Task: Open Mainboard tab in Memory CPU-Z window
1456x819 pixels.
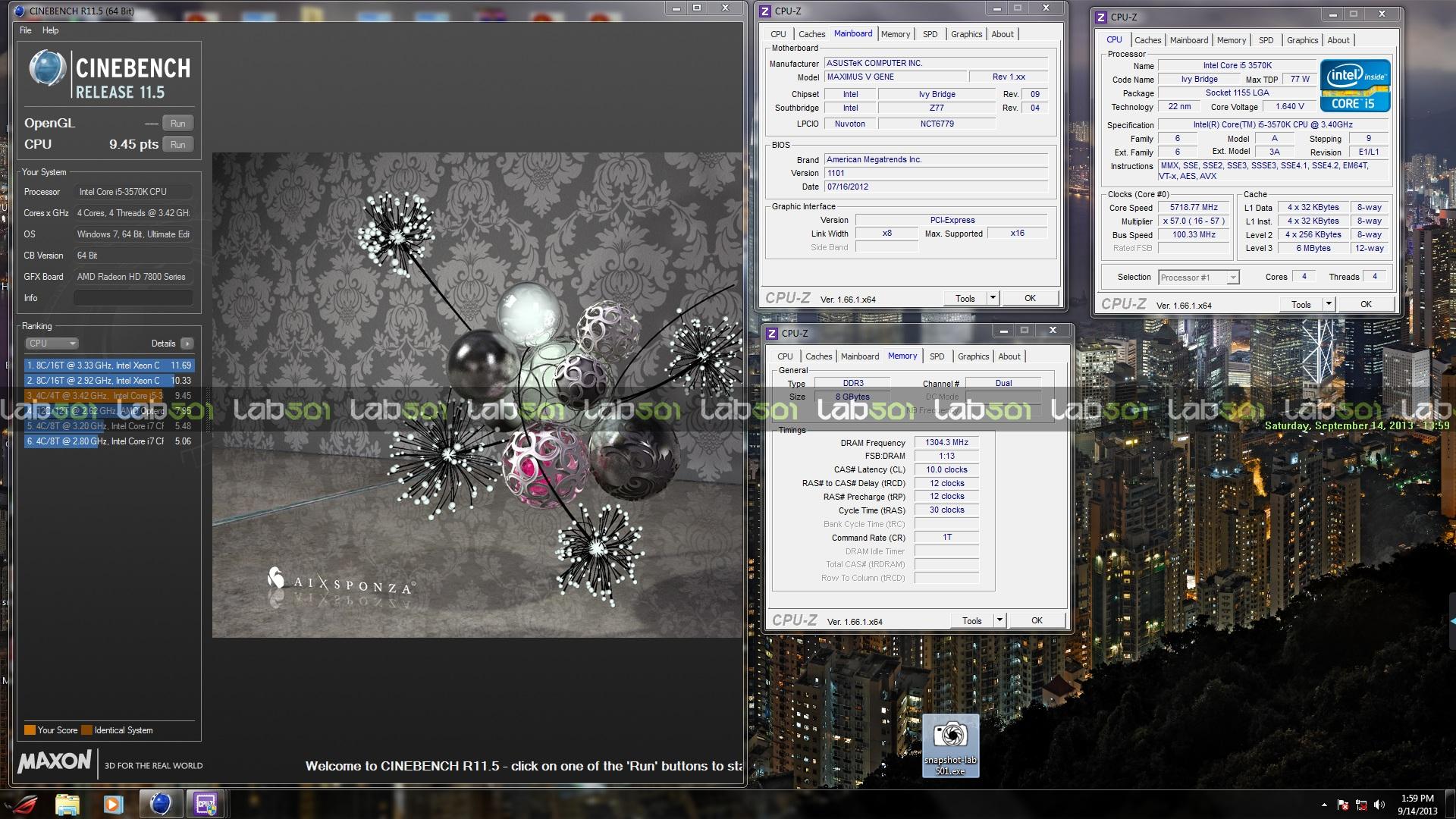Action: pos(860,356)
